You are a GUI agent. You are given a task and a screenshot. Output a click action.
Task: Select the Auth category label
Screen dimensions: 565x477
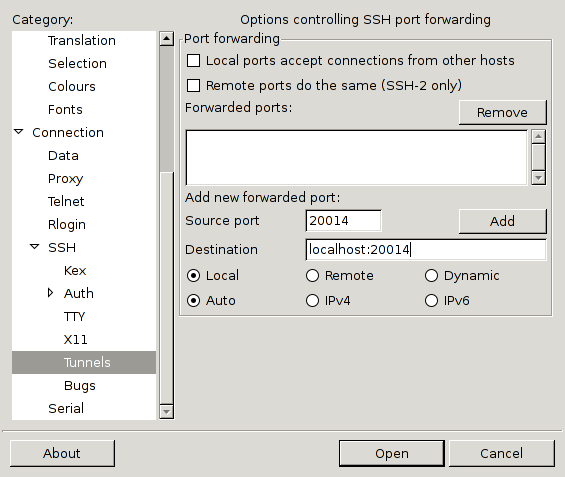tap(79, 293)
